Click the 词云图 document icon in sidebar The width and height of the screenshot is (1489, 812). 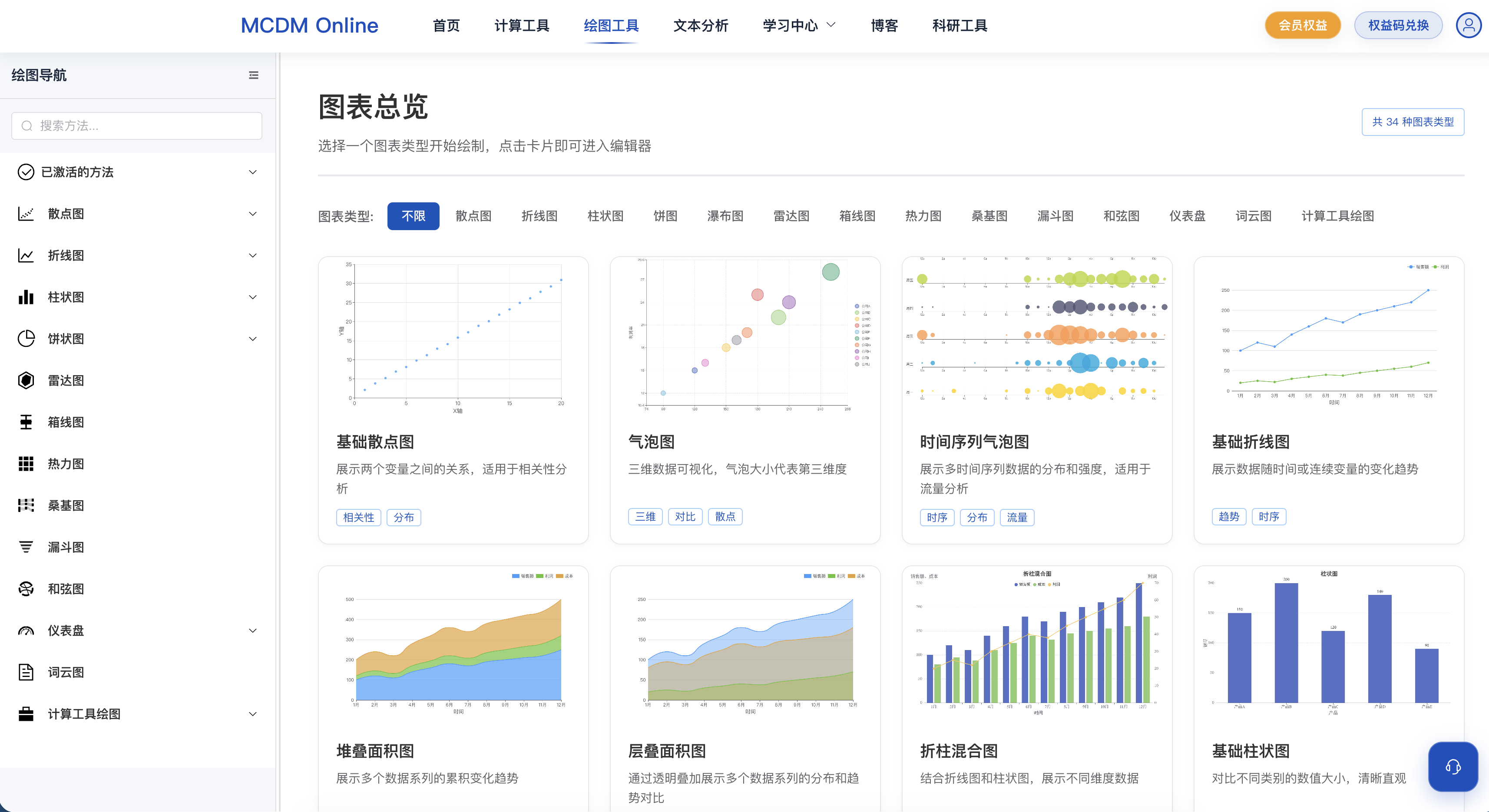pyautogui.click(x=26, y=672)
